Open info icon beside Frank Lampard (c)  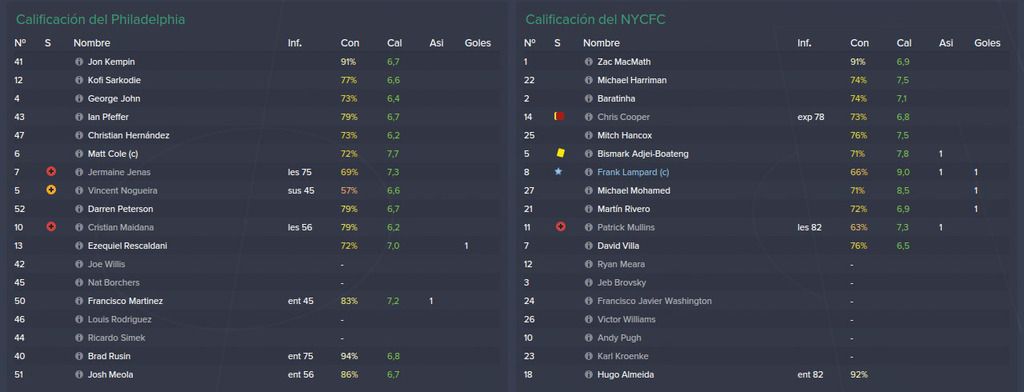[588, 172]
